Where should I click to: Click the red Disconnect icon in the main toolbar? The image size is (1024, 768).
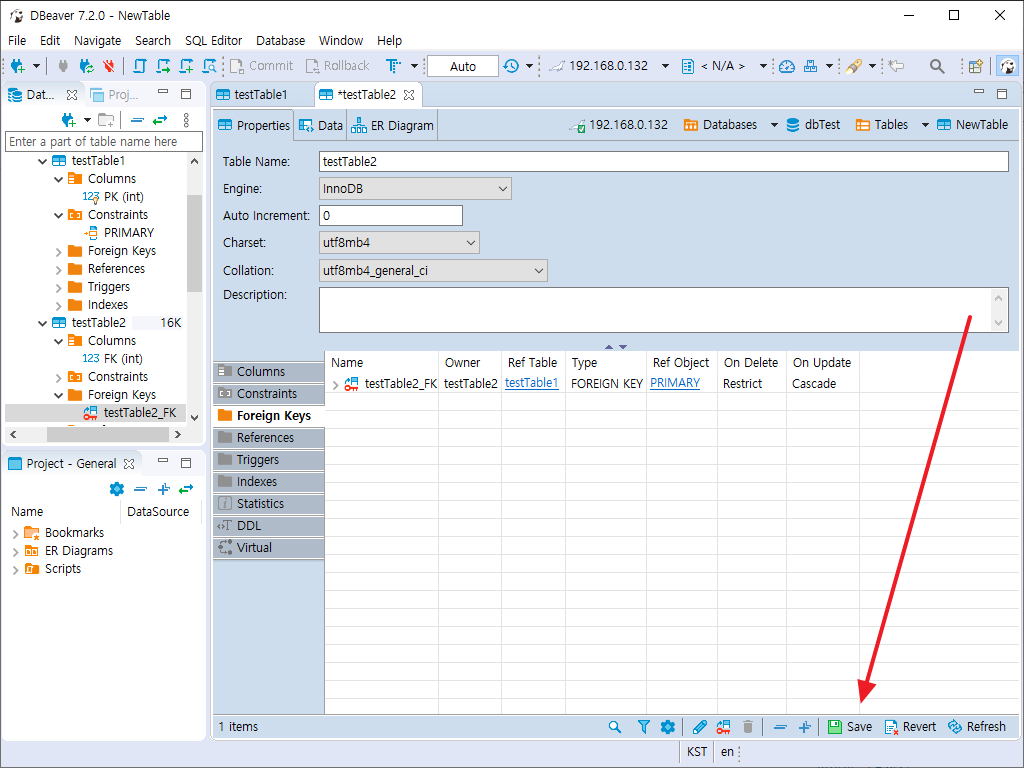[x=108, y=66]
